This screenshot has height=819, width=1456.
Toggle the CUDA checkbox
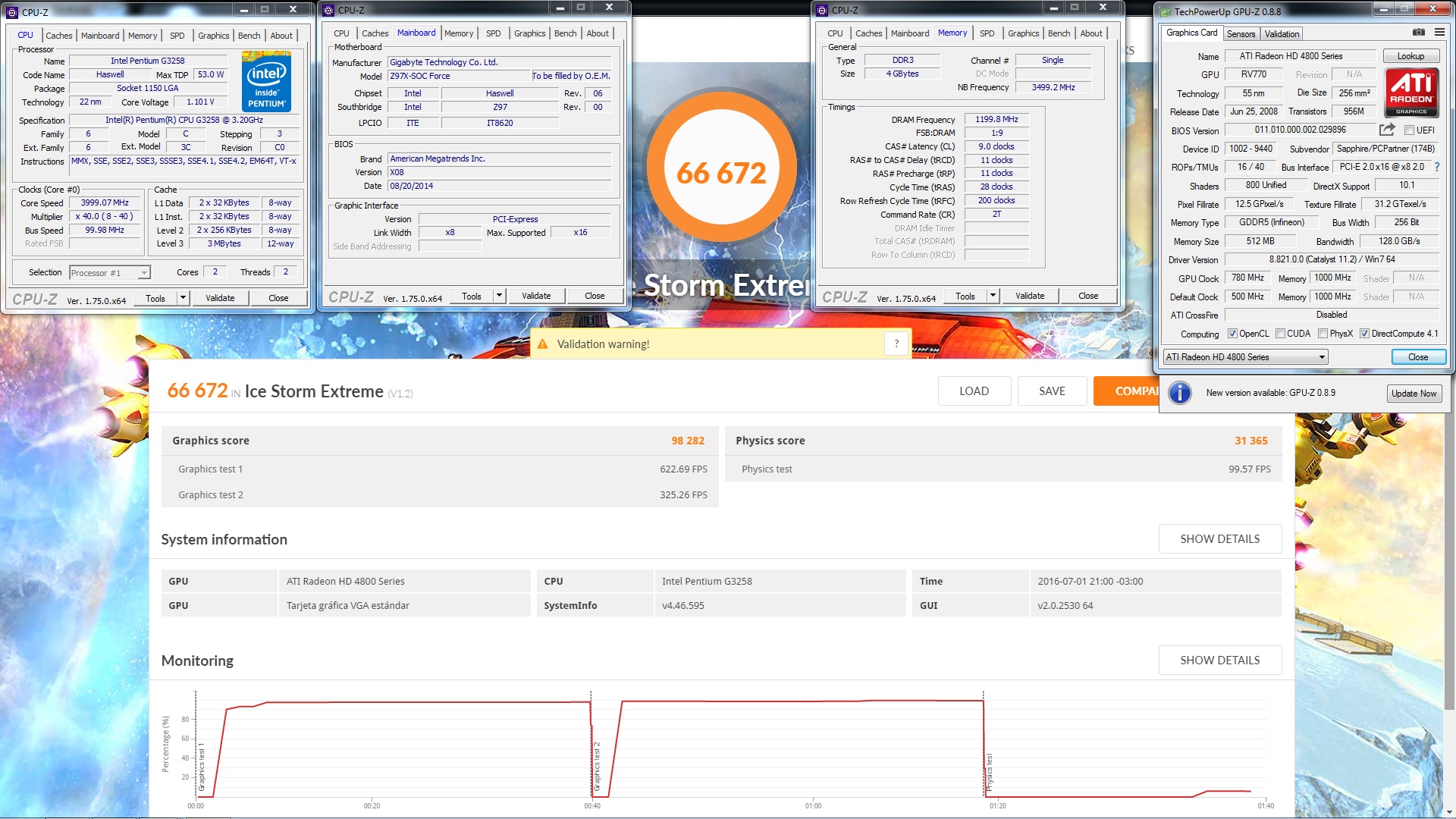pyautogui.click(x=1280, y=334)
